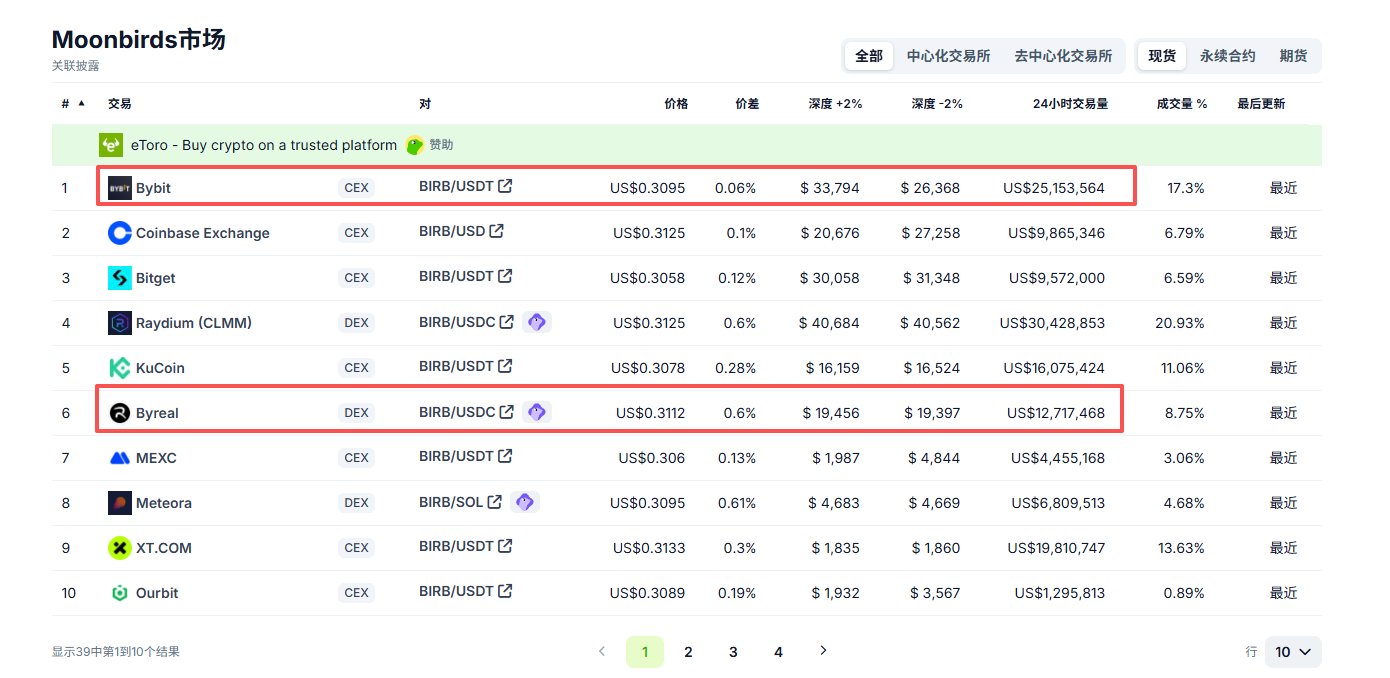Open external link icon for Raydium BIRB/USDC
Image resolution: width=1390 pixels, height=678 pixels.
[507, 322]
